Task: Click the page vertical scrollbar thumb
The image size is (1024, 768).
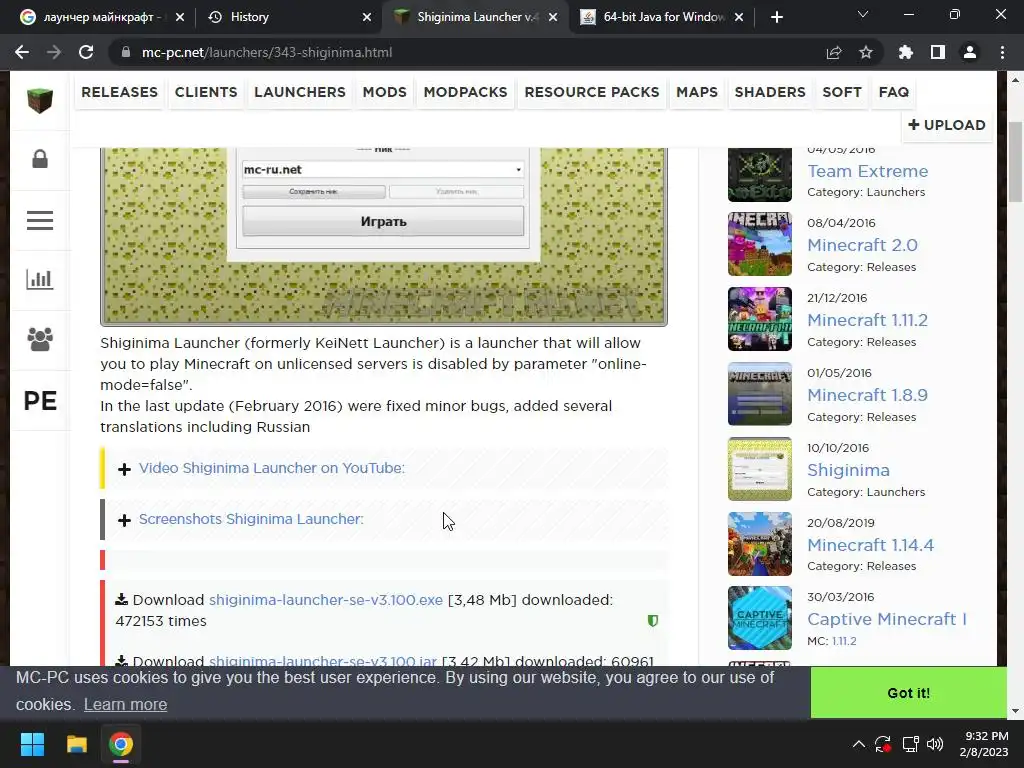Action: point(1016,162)
